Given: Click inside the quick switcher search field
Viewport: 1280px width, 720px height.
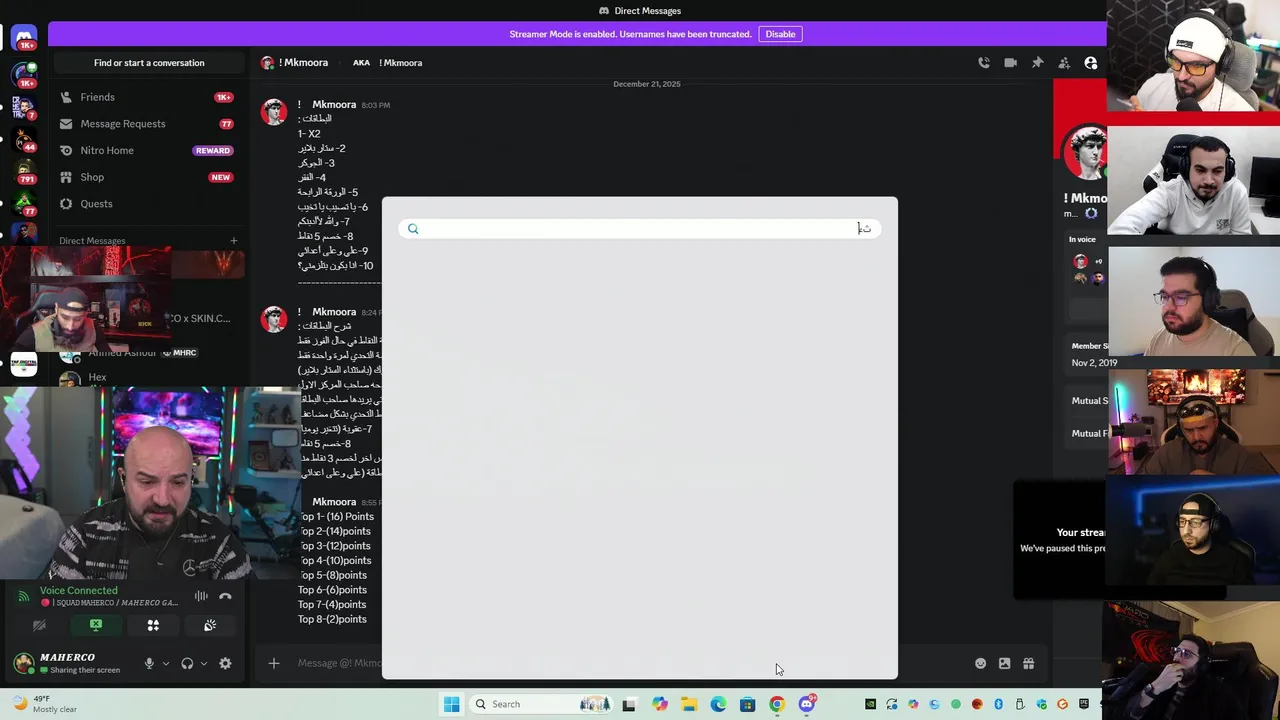Looking at the screenshot, I should coord(640,229).
